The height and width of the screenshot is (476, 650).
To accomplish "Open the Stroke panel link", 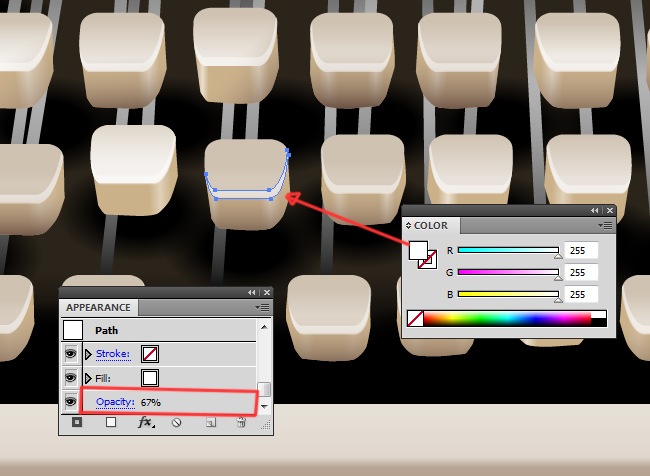I will click(113, 354).
